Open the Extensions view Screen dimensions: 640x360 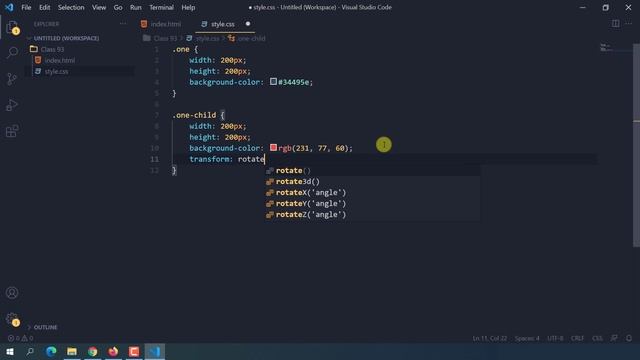point(12,131)
